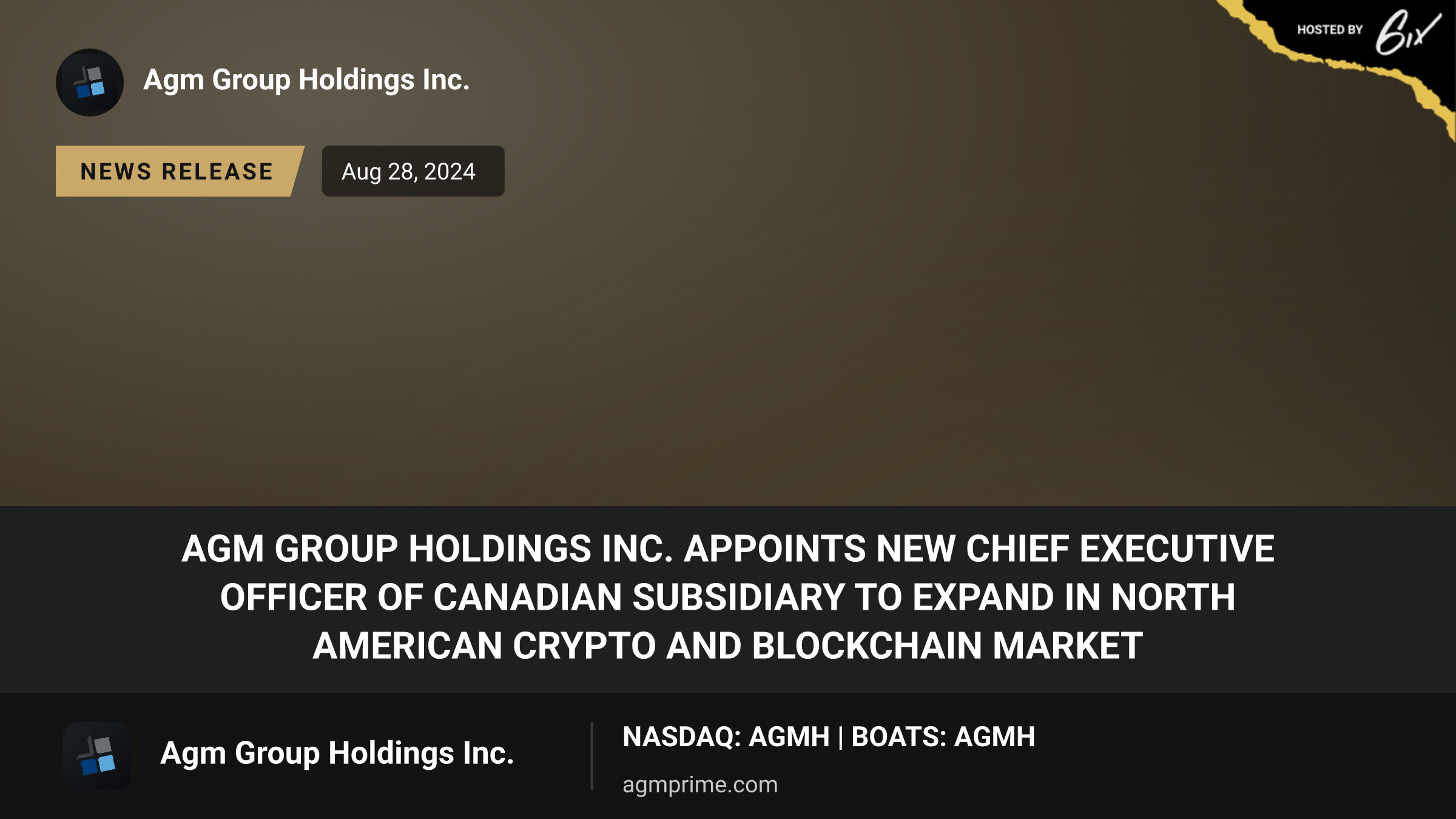Click headline line OFFICER OF CANADIAN SUBSIDIARY
The height and width of the screenshot is (819, 1456).
pyautogui.click(x=728, y=597)
